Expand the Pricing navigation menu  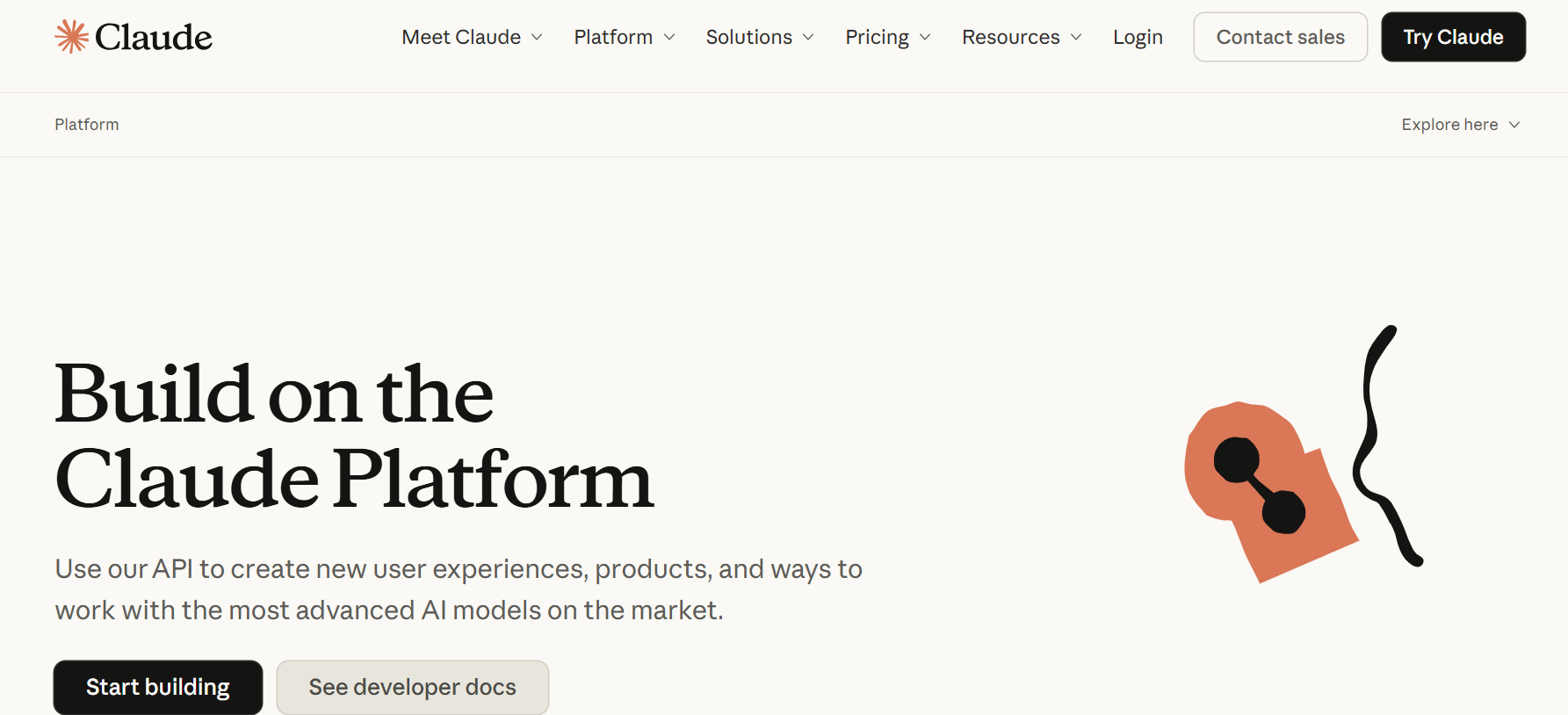[887, 37]
